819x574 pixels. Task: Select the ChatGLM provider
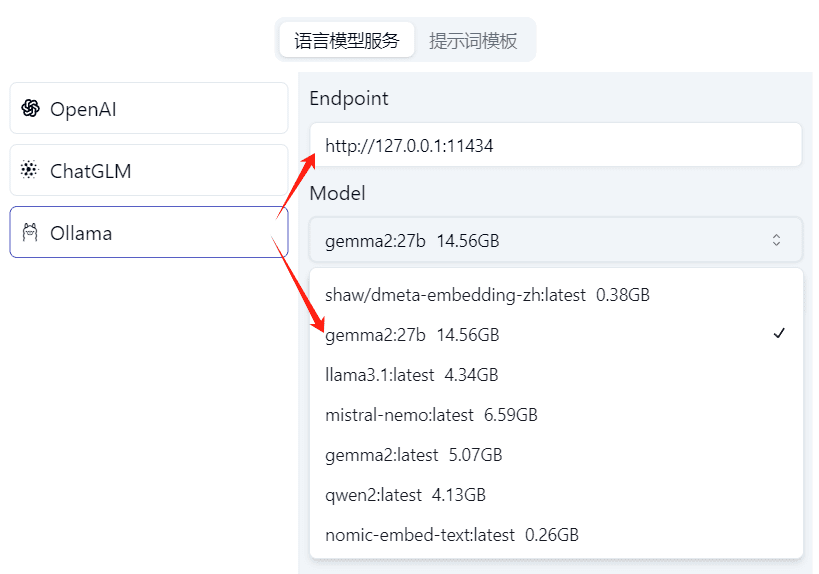[x=149, y=170]
